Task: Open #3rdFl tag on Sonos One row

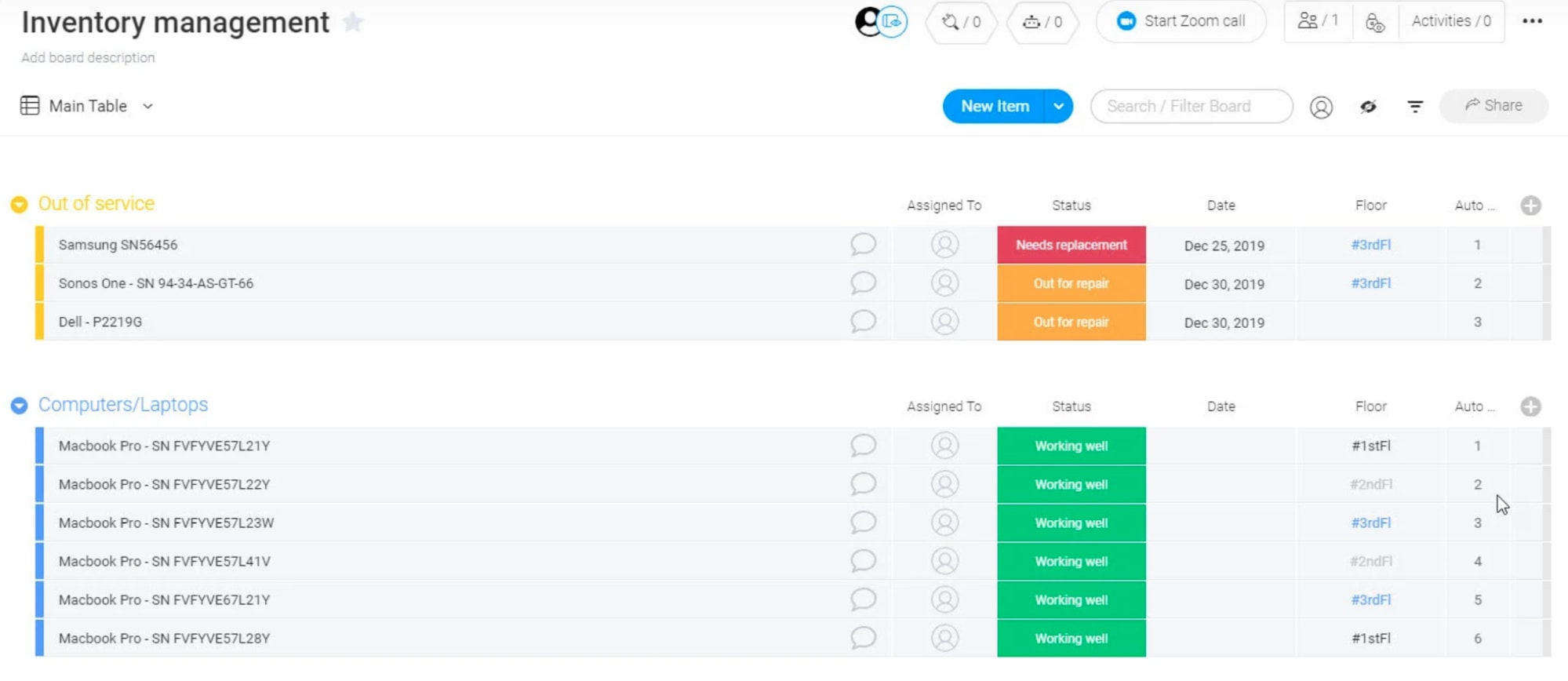Action: (1370, 283)
